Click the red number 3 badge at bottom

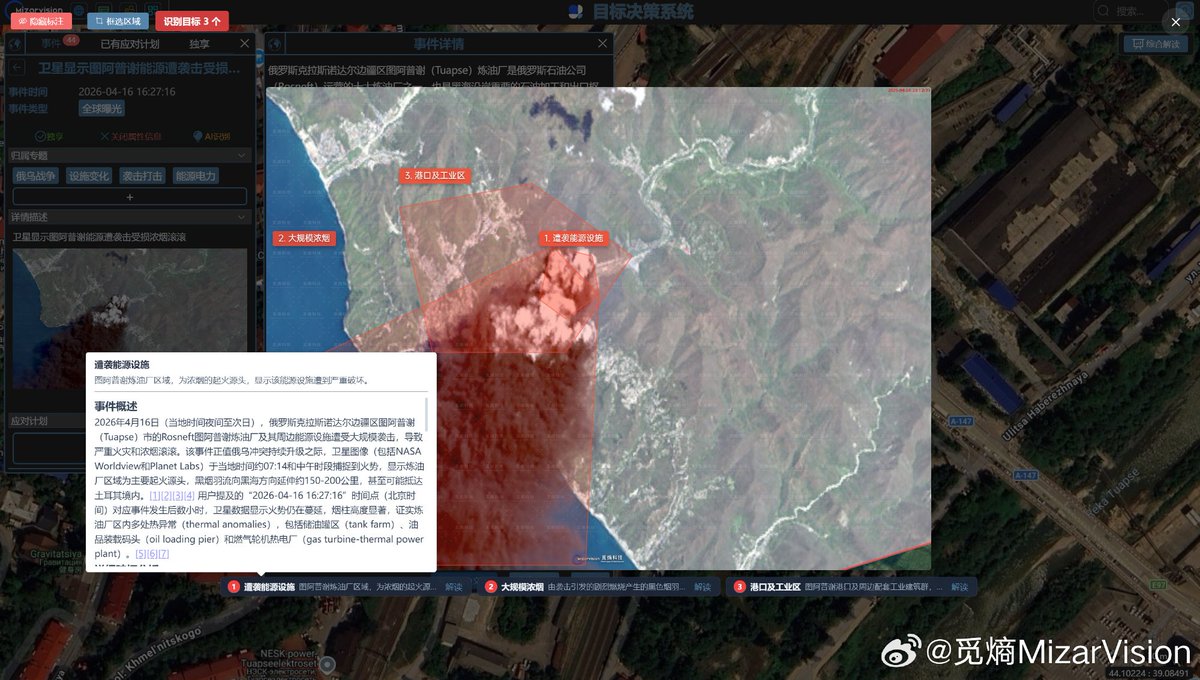coord(740,587)
